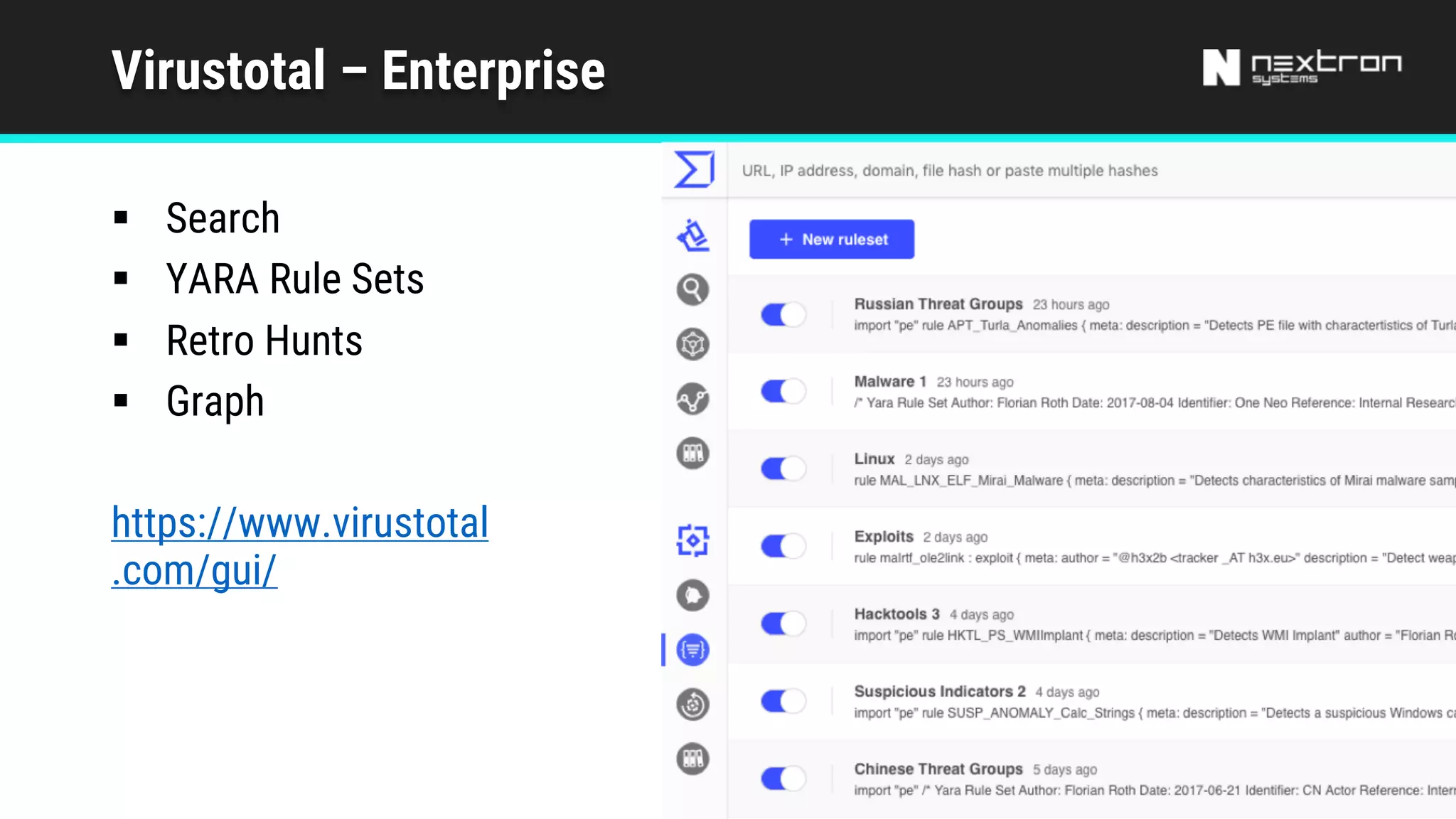1456x819 pixels.
Task: Click the YARA Rule Sets bullet
Action: 295,279
